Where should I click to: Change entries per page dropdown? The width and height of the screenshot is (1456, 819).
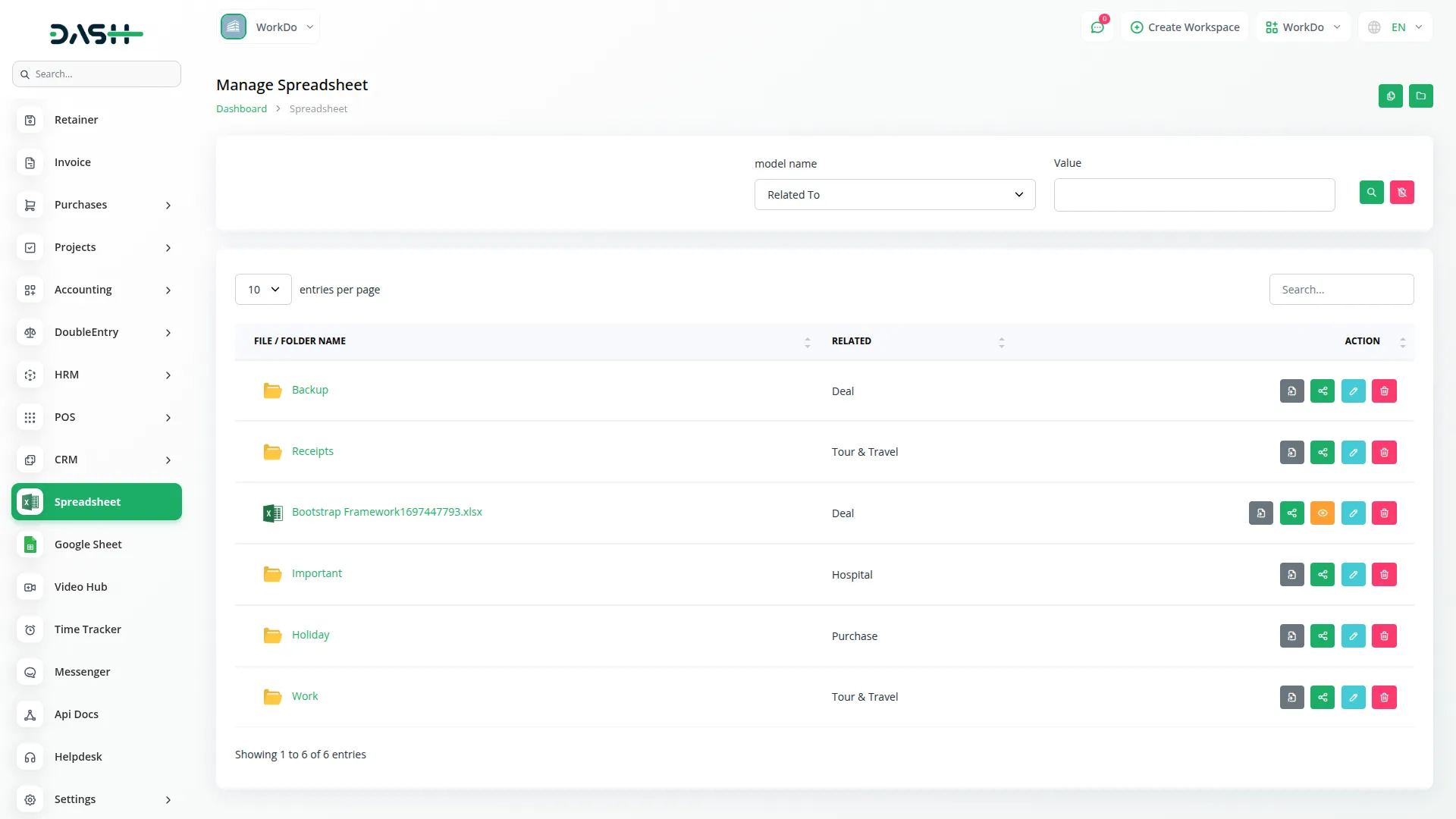263,290
